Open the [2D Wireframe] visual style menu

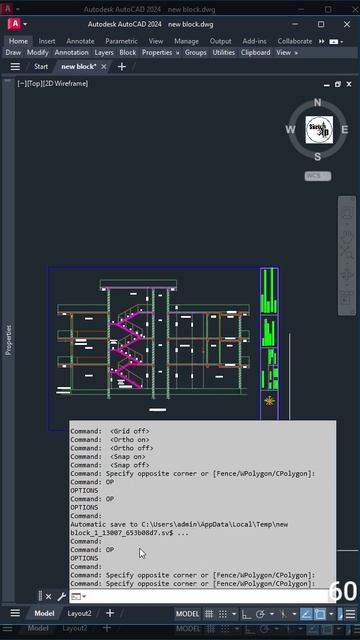click(64, 84)
